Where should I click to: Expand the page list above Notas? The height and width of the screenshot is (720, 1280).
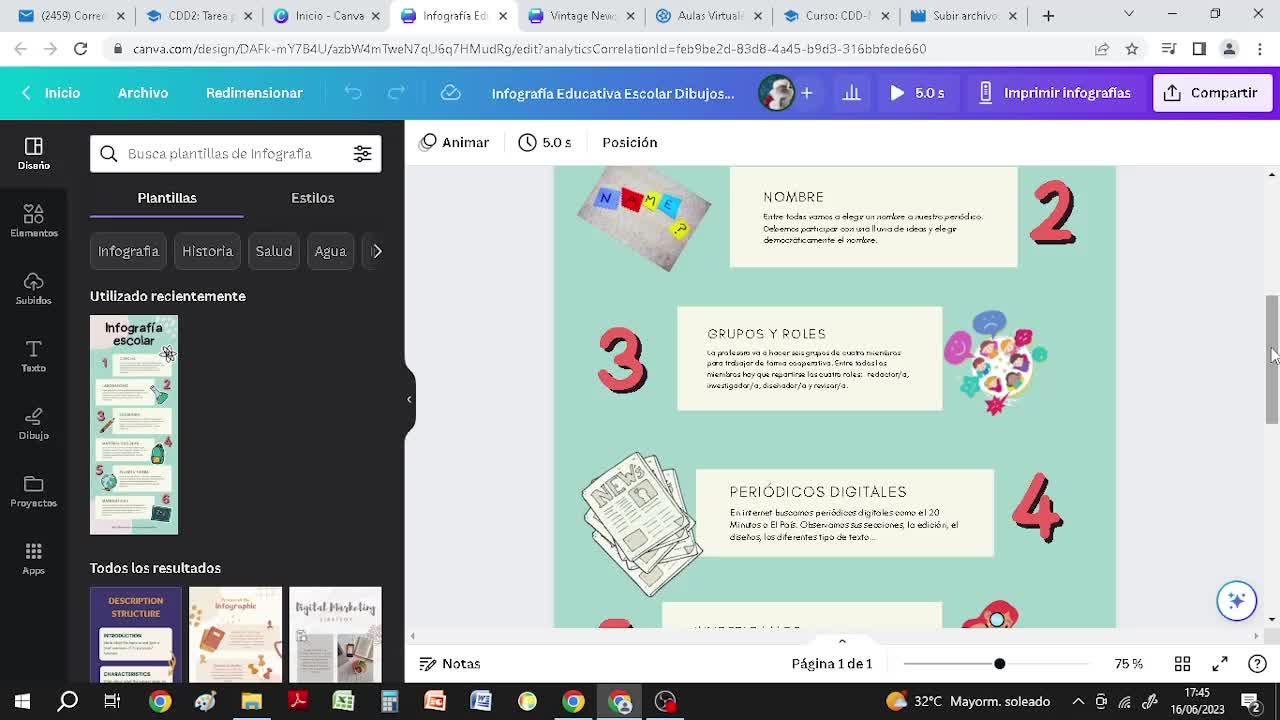pyautogui.click(x=842, y=641)
